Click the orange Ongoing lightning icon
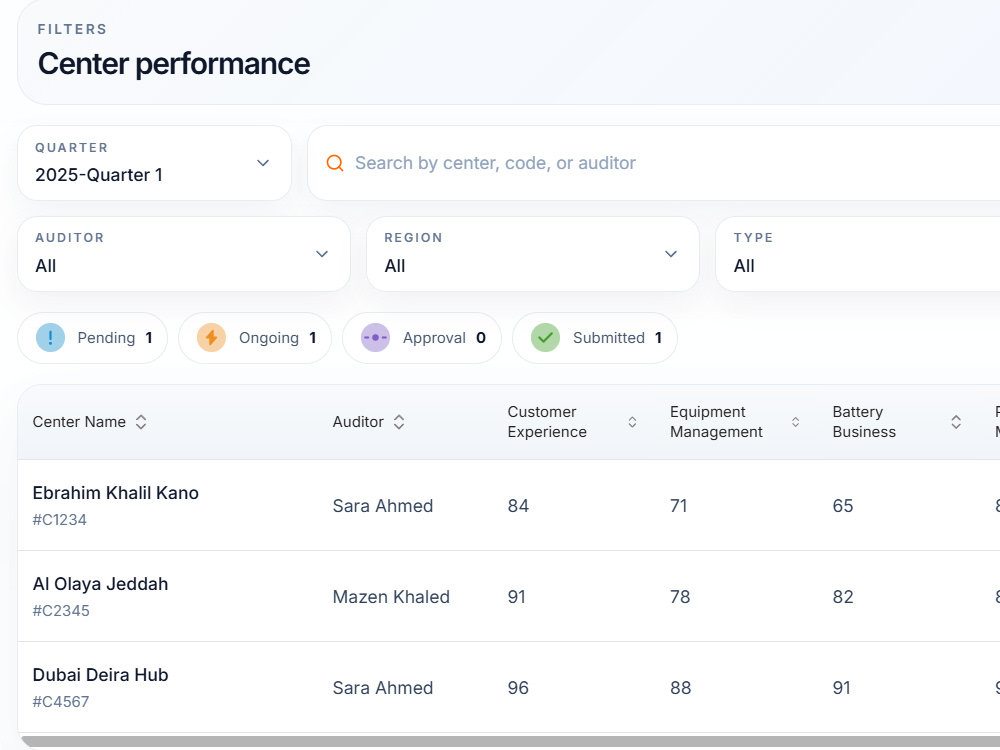 coord(211,338)
